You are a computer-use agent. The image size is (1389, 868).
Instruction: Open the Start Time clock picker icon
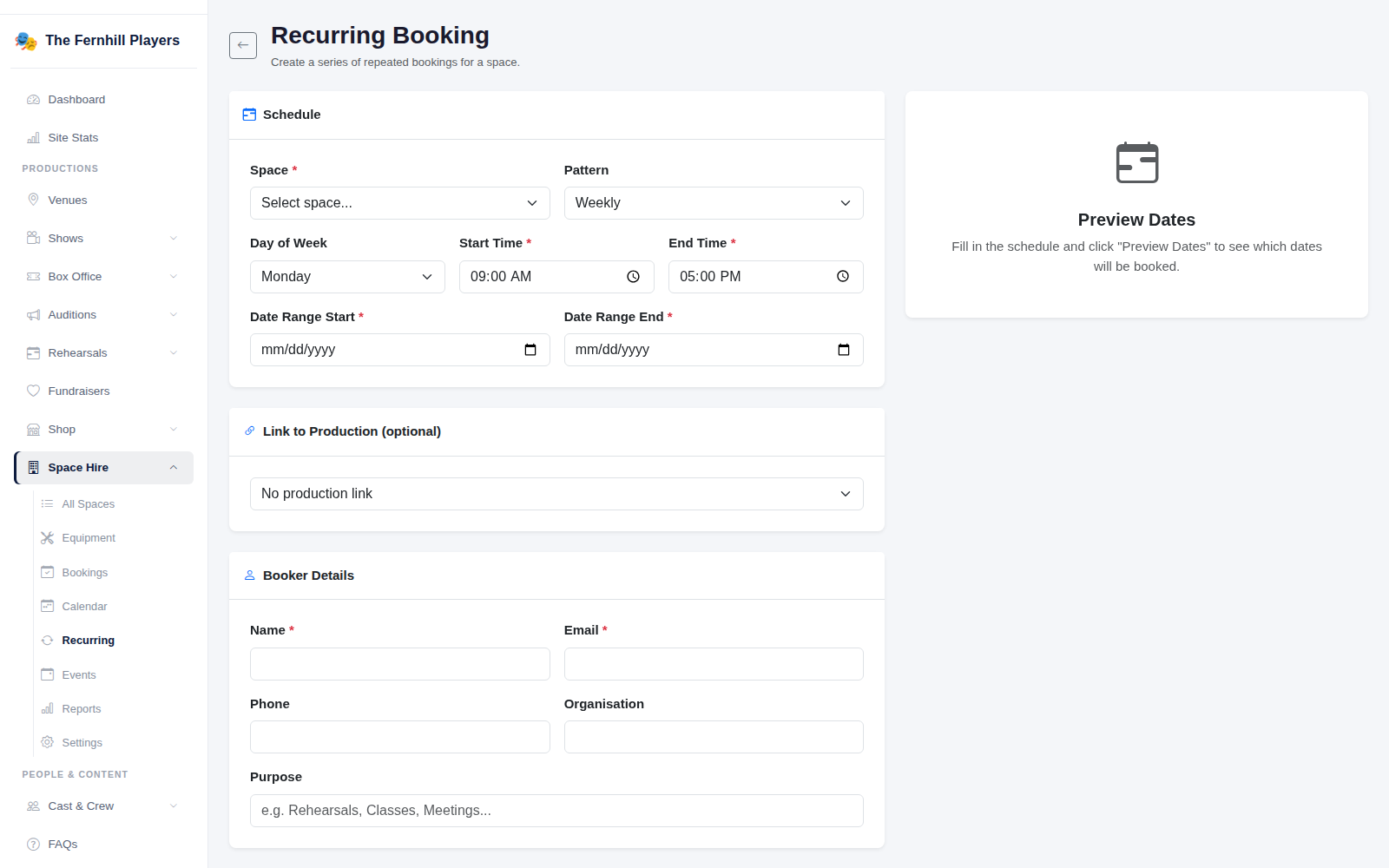click(634, 277)
